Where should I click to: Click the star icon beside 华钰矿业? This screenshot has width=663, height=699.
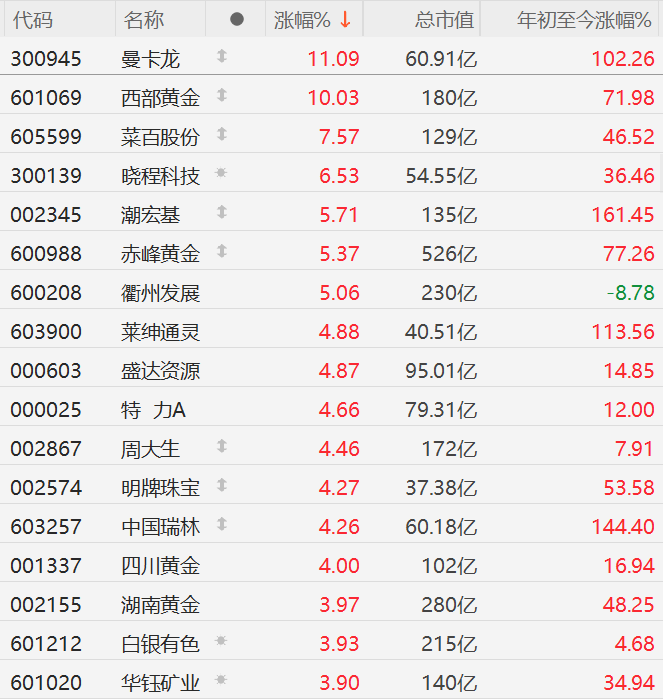[221, 680]
